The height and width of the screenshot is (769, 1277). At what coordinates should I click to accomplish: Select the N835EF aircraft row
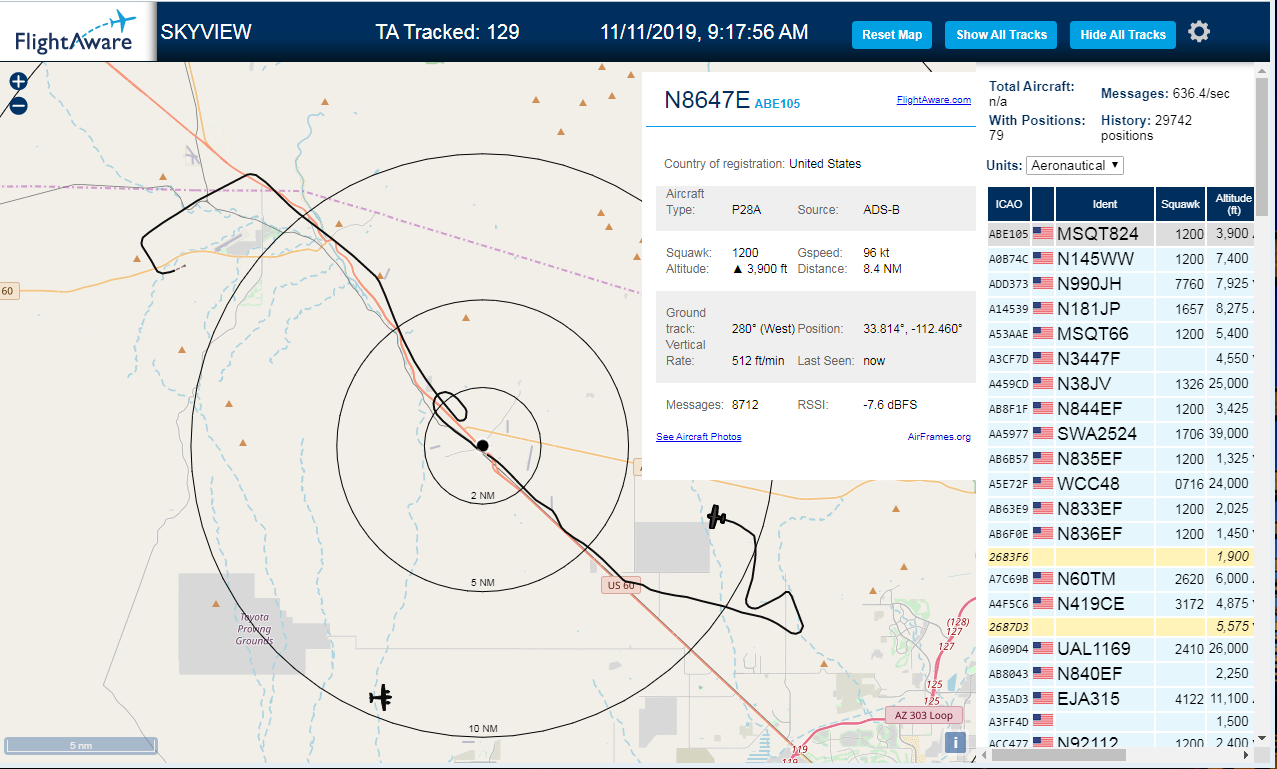(1120, 459)
